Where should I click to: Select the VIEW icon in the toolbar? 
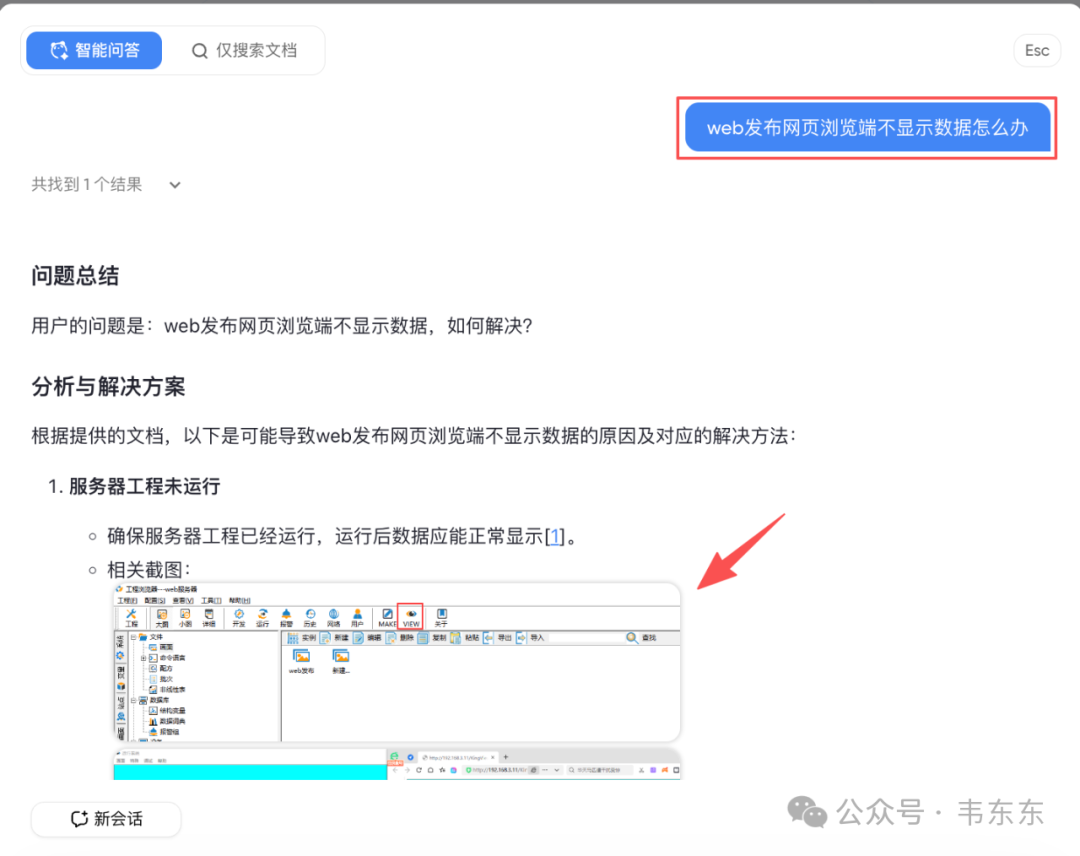411,616
